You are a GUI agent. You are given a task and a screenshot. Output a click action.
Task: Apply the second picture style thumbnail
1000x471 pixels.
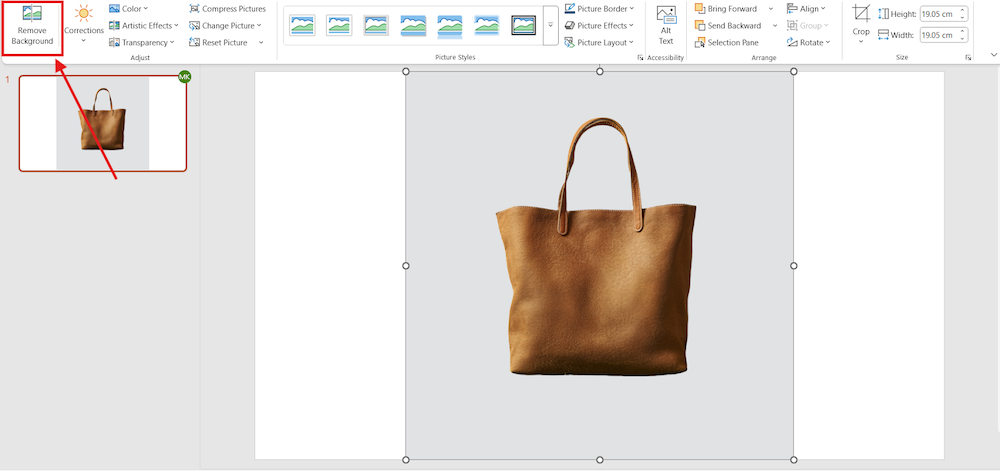pos(339,25)
